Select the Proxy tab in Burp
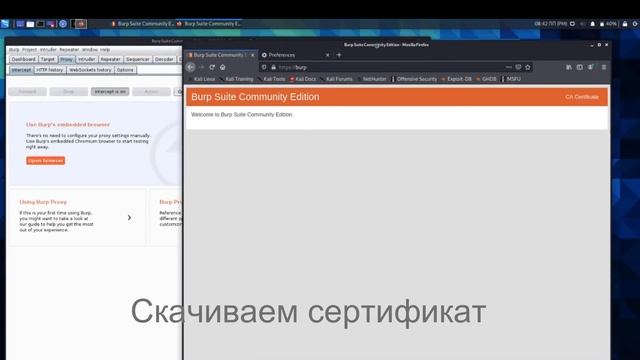The height and width of the screenshot is (360, 640). point(67,59)
